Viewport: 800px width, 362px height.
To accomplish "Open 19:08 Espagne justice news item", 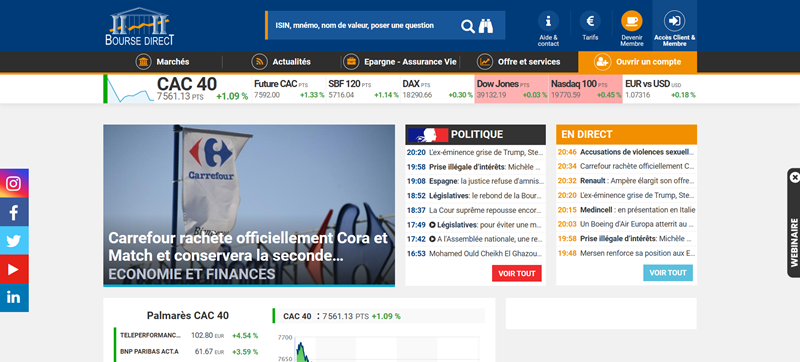I will 476,181.
